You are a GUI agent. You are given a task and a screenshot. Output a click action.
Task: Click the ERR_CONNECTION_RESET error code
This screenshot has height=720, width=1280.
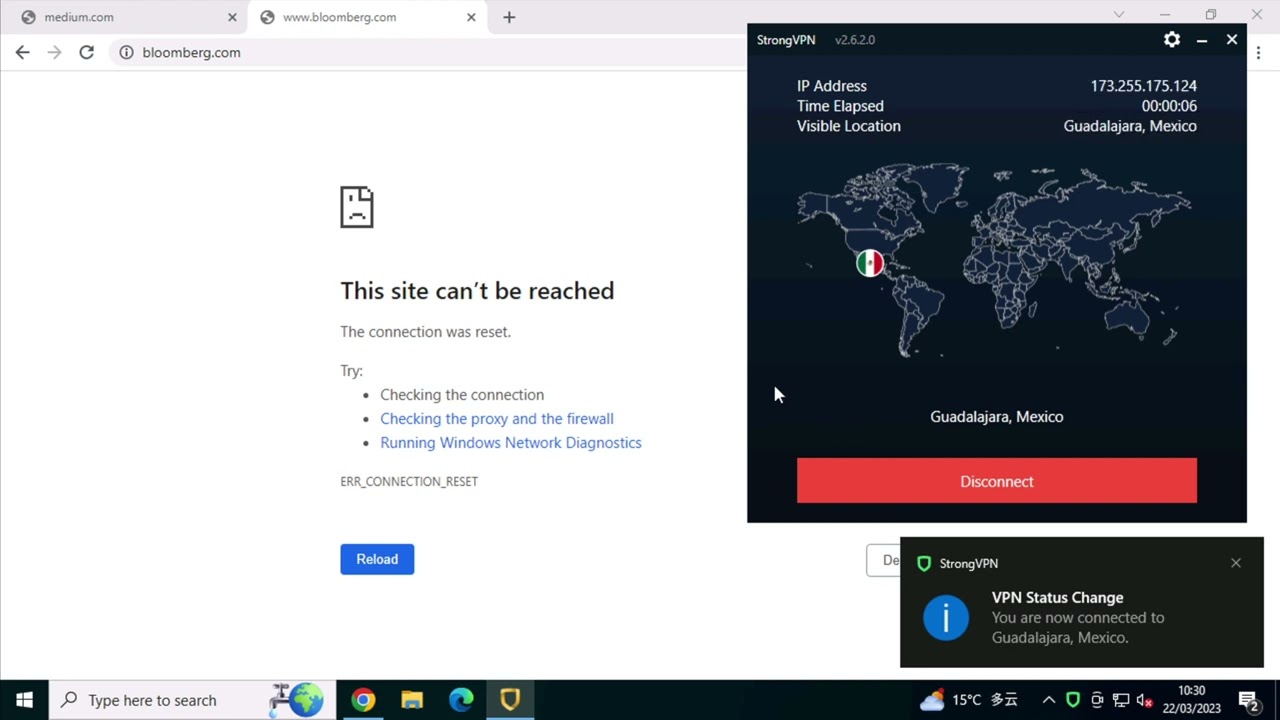click(x=409, y=481)
